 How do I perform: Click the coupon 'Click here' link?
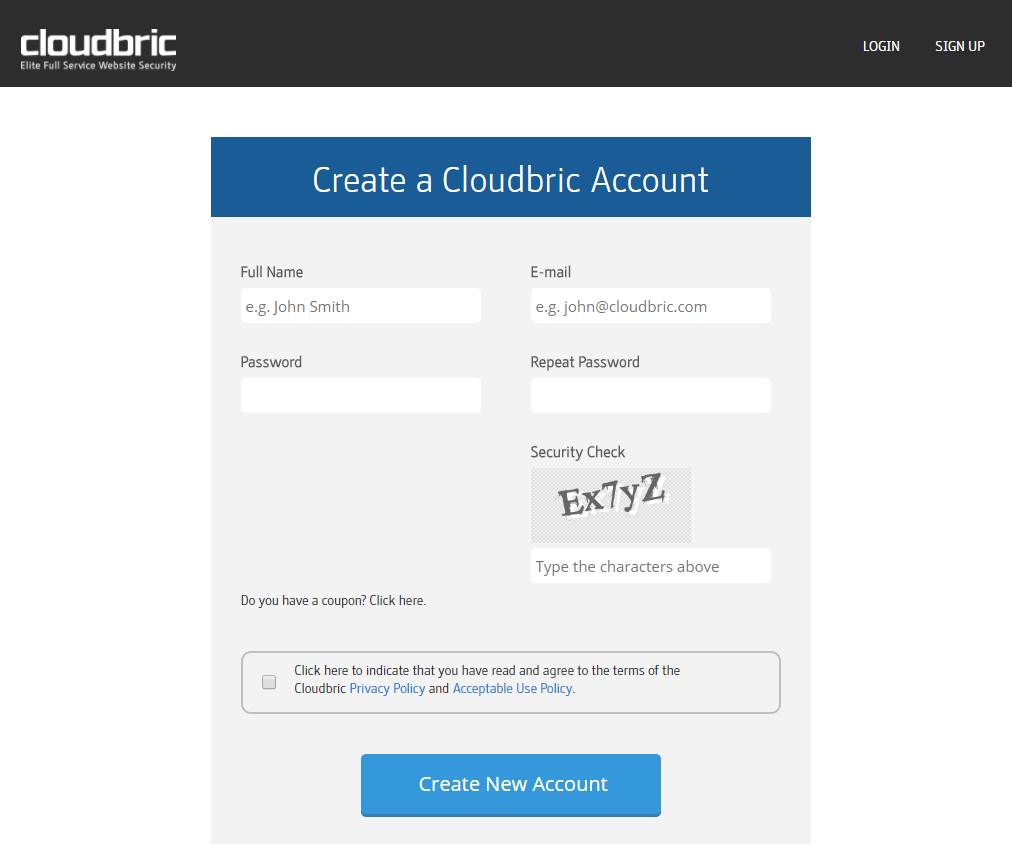point(396,601)
